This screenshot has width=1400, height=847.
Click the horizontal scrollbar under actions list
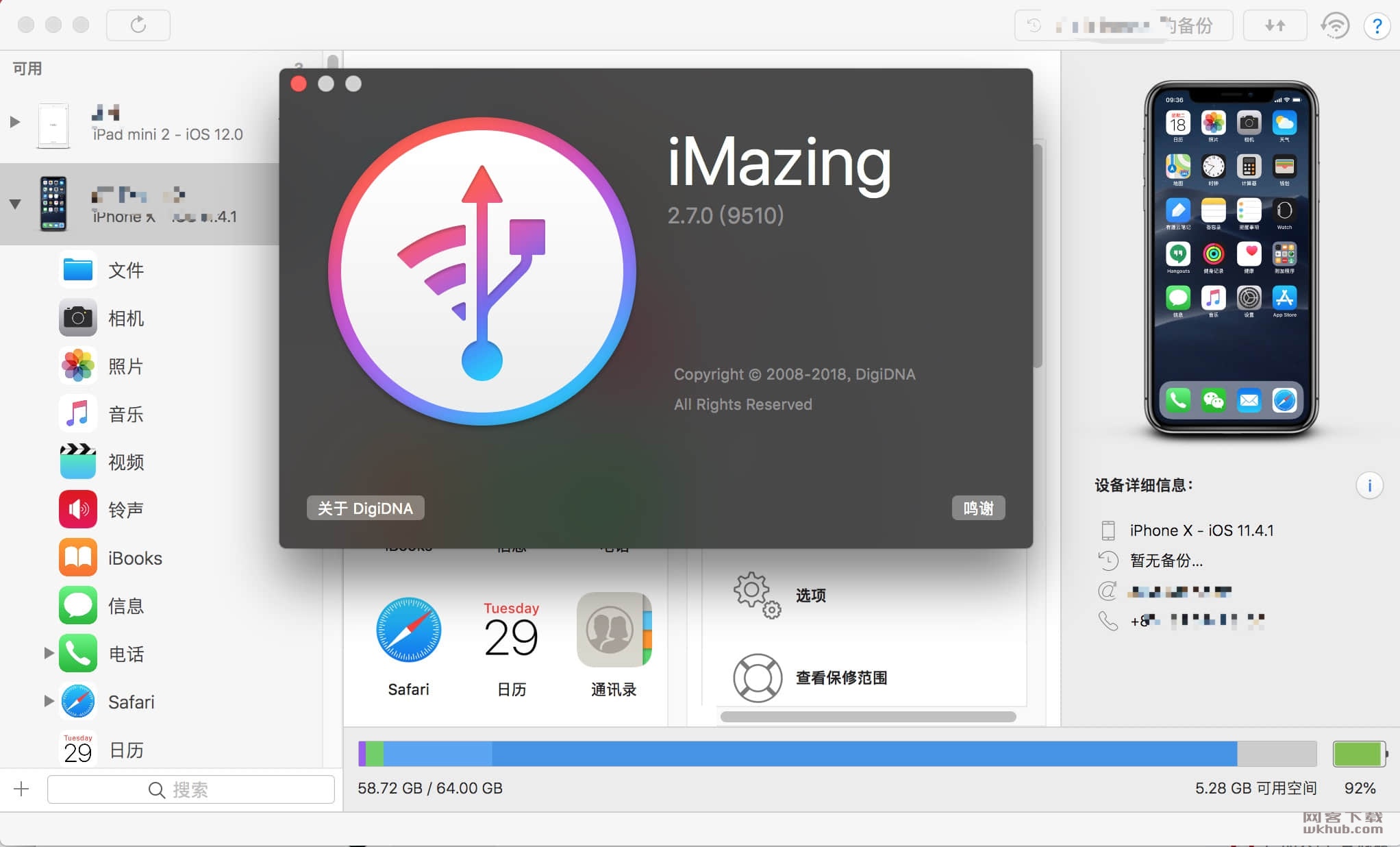(868, 717)
